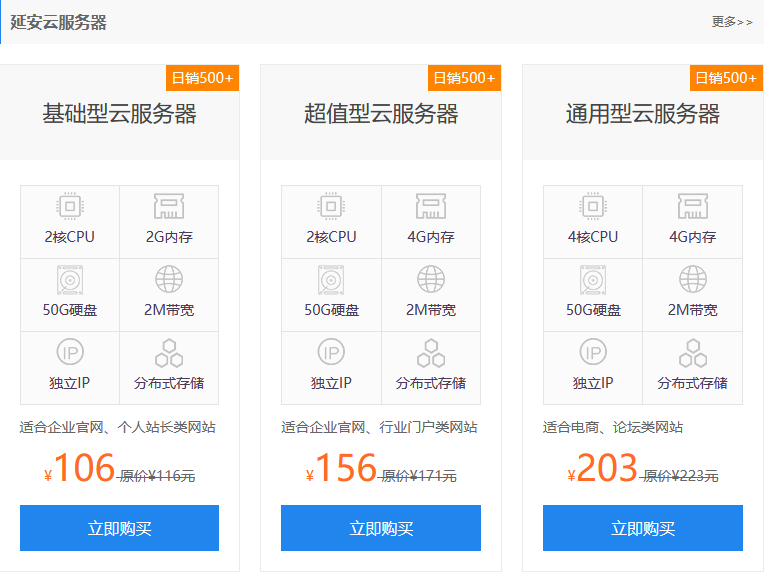Image resolution: width=766 pixels, height=572 pixels.
Task: Click the 超值型云服务器 heading
Action: click(x=381, y=114)
